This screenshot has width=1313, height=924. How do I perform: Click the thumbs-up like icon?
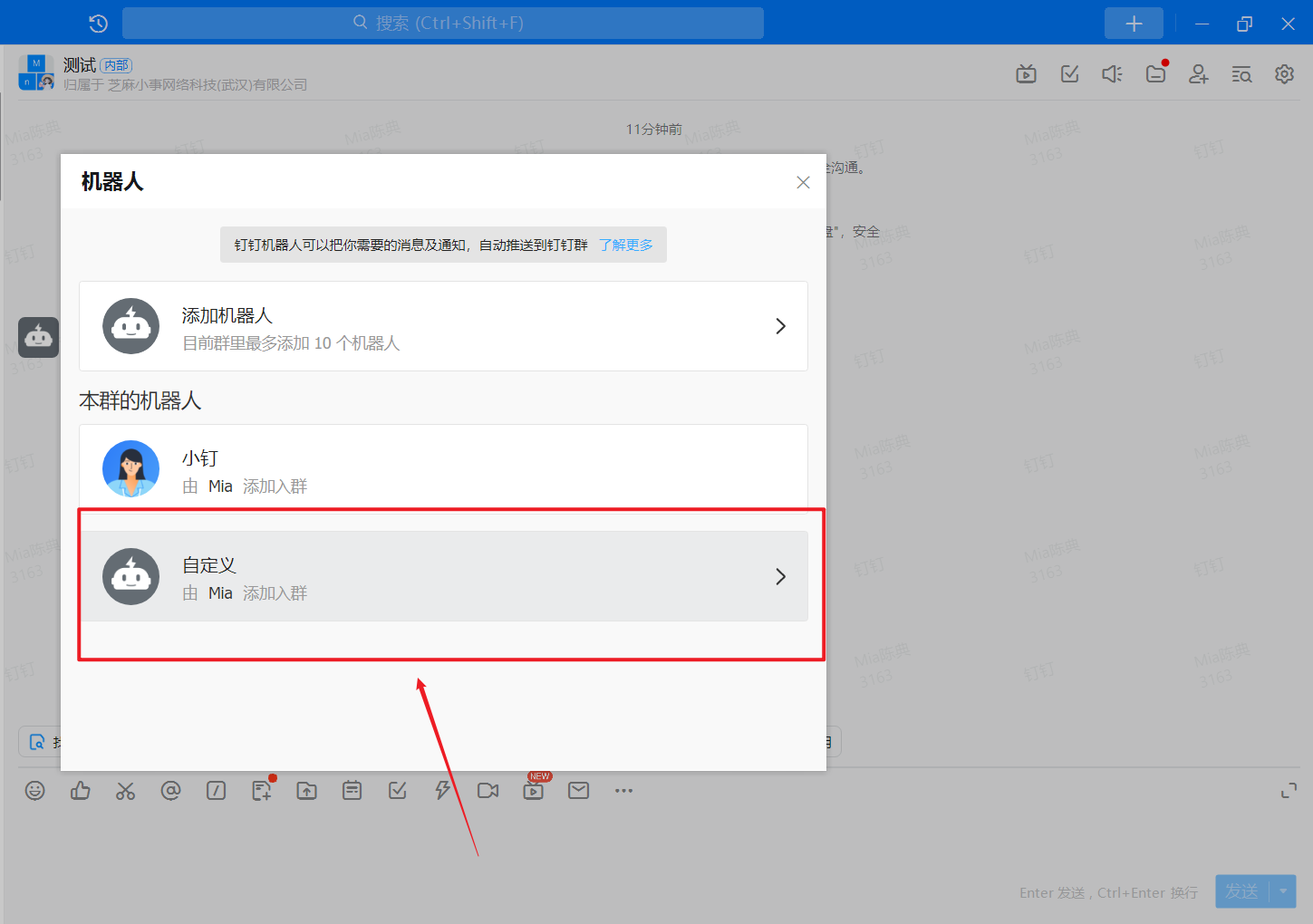click(81, 791)
